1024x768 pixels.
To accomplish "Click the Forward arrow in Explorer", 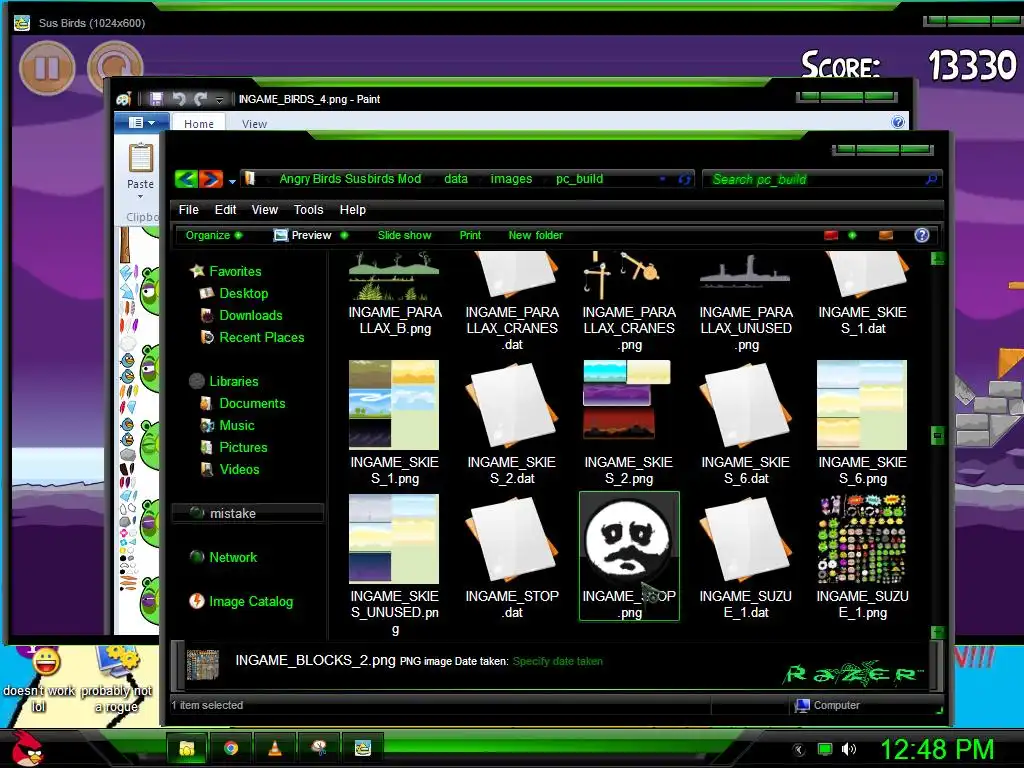I will pos(210,178).
